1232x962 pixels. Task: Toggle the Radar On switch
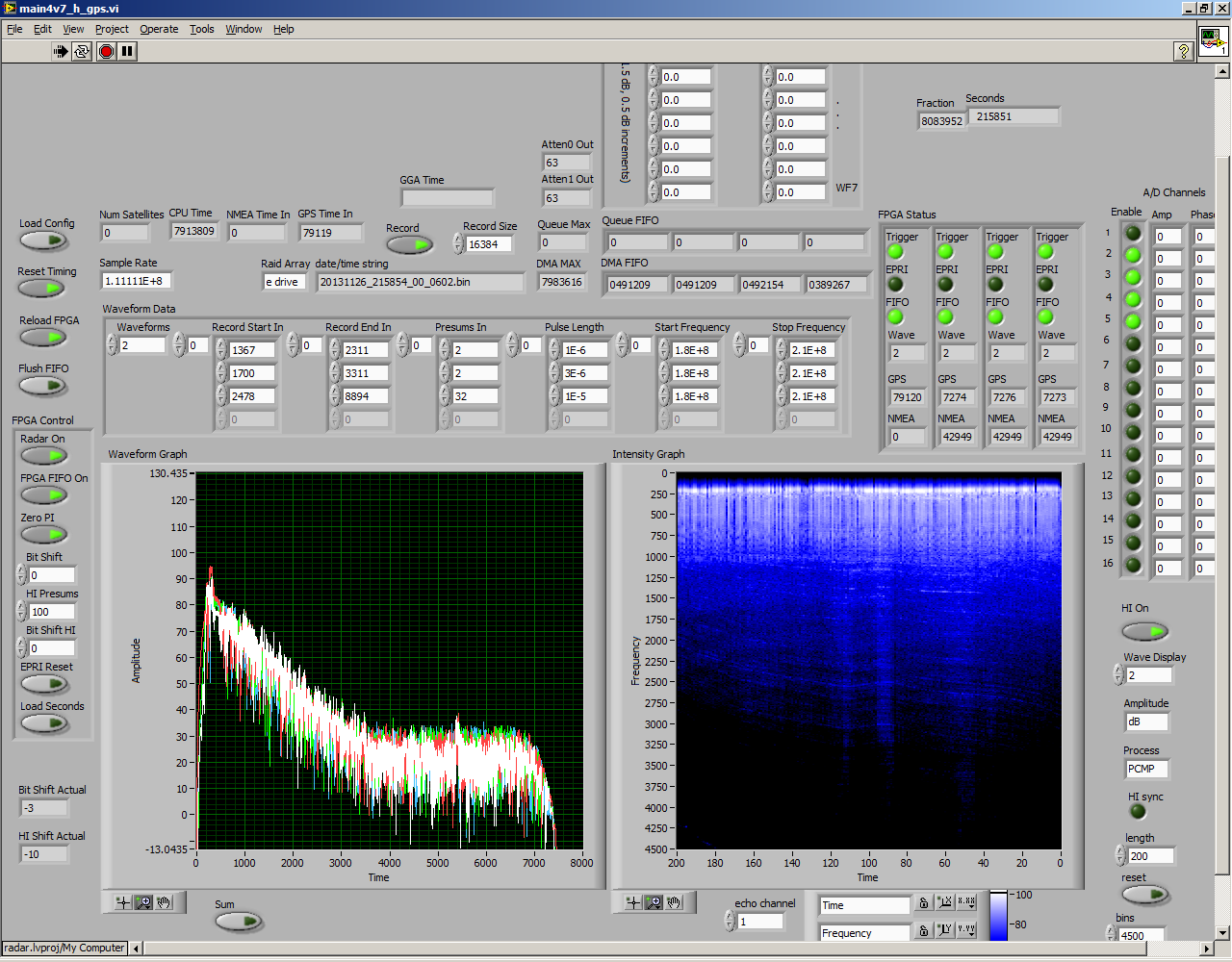tap(44, 456)
